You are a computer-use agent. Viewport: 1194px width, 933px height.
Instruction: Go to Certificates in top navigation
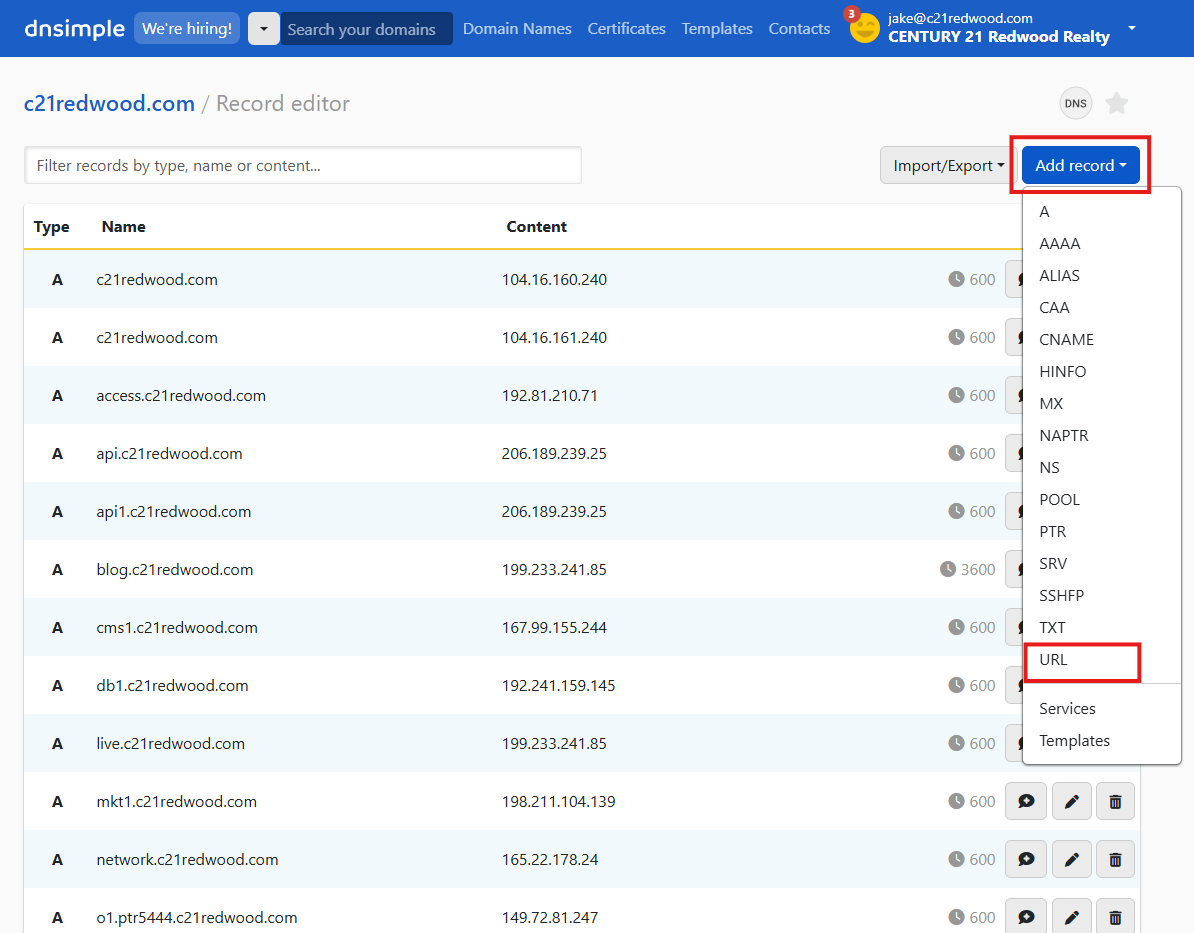[626, 29]
